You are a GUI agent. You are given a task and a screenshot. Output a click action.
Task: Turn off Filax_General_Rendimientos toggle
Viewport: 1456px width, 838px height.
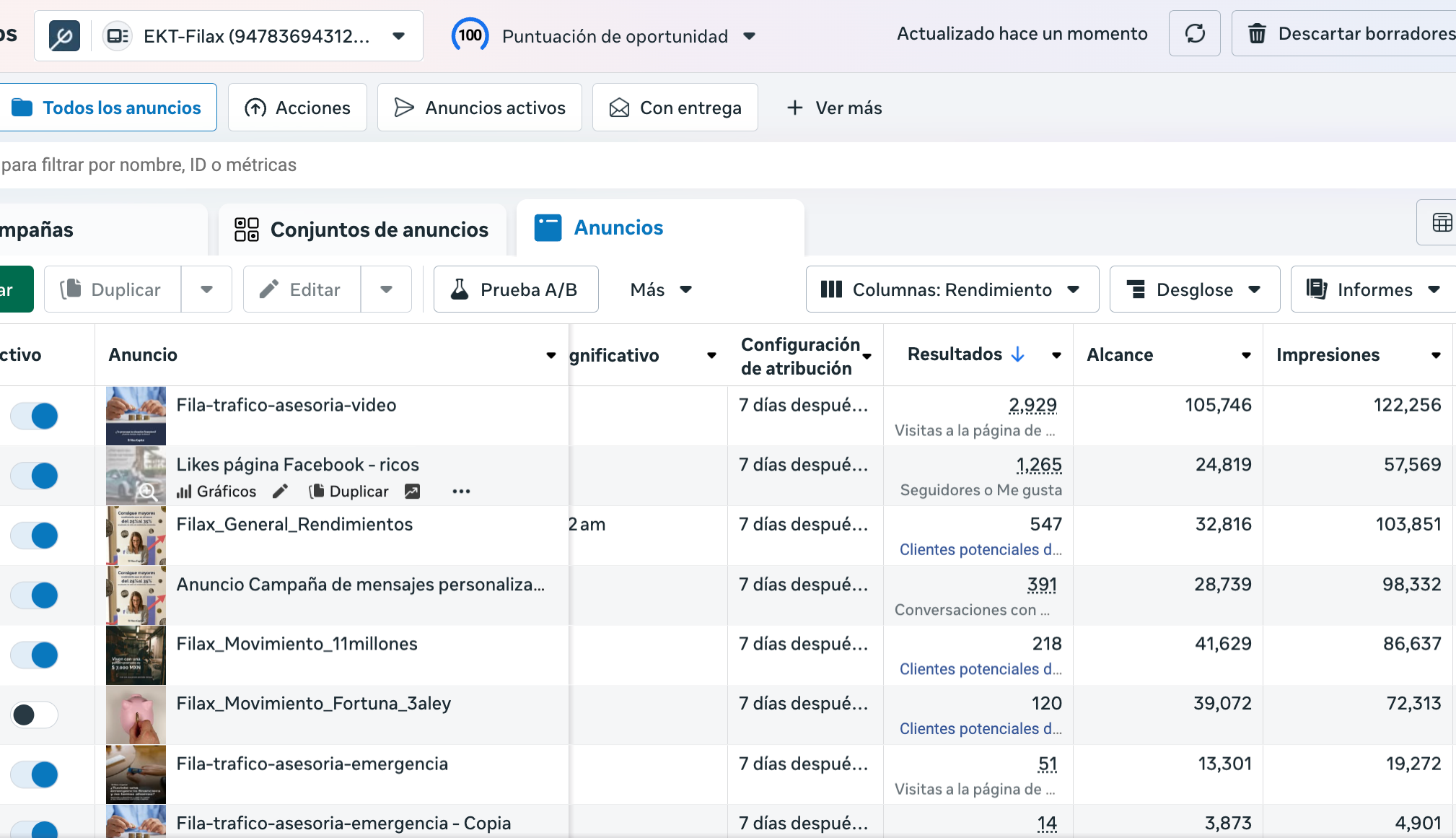coord(34,536)
